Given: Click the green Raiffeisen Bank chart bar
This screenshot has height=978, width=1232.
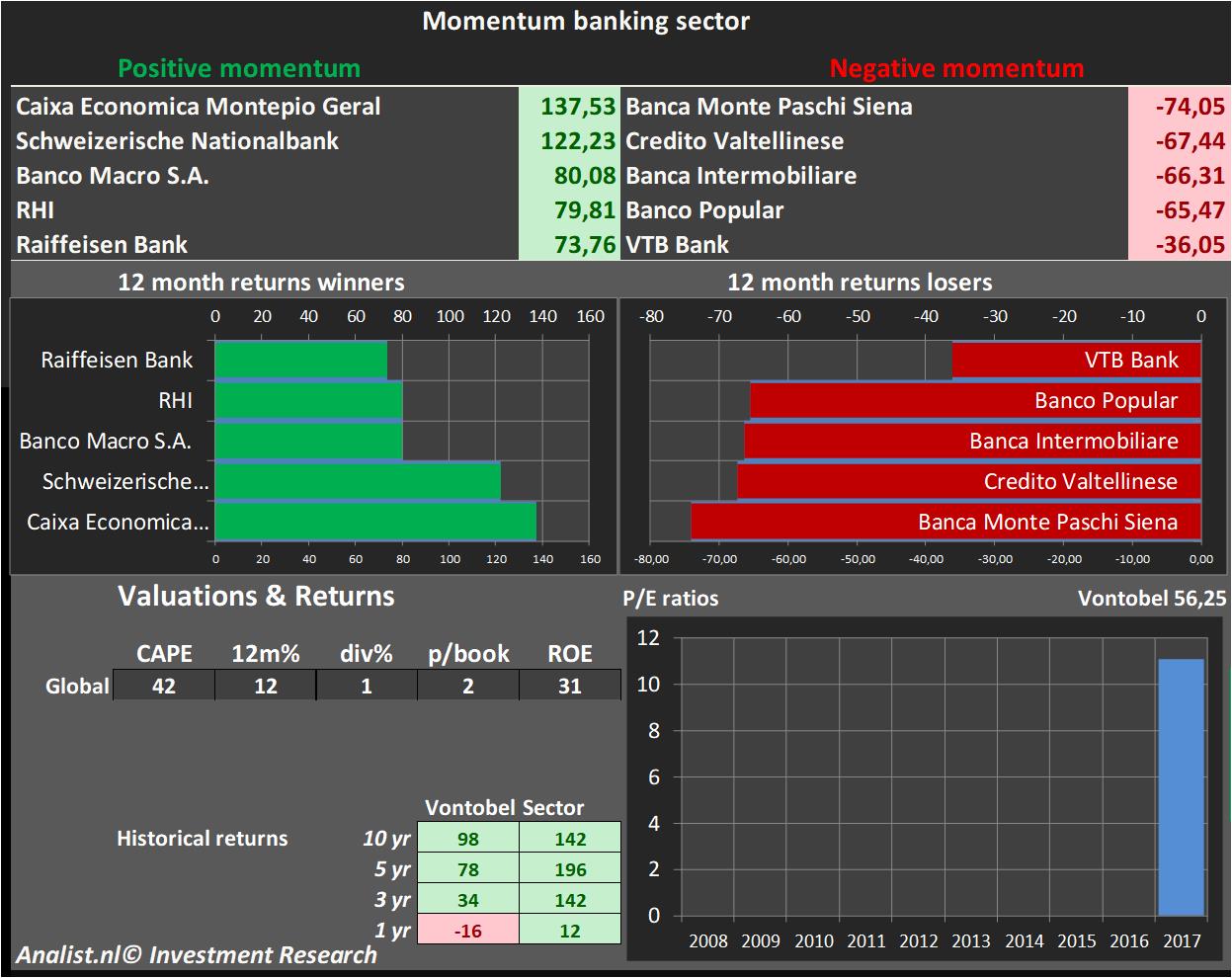Looking at the screenshot, I should click(x=300, y=361).
